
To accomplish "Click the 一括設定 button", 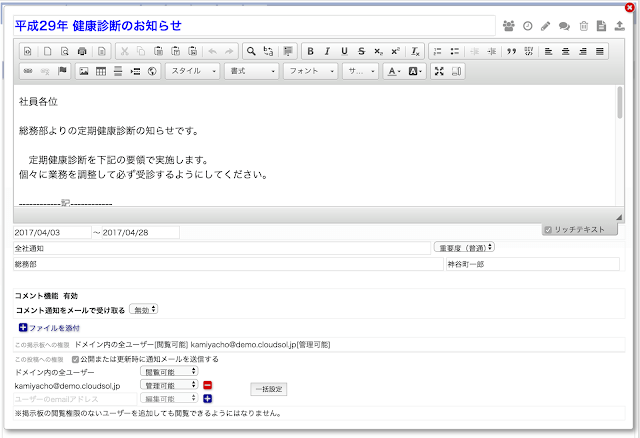I will (x=268, y=387).
